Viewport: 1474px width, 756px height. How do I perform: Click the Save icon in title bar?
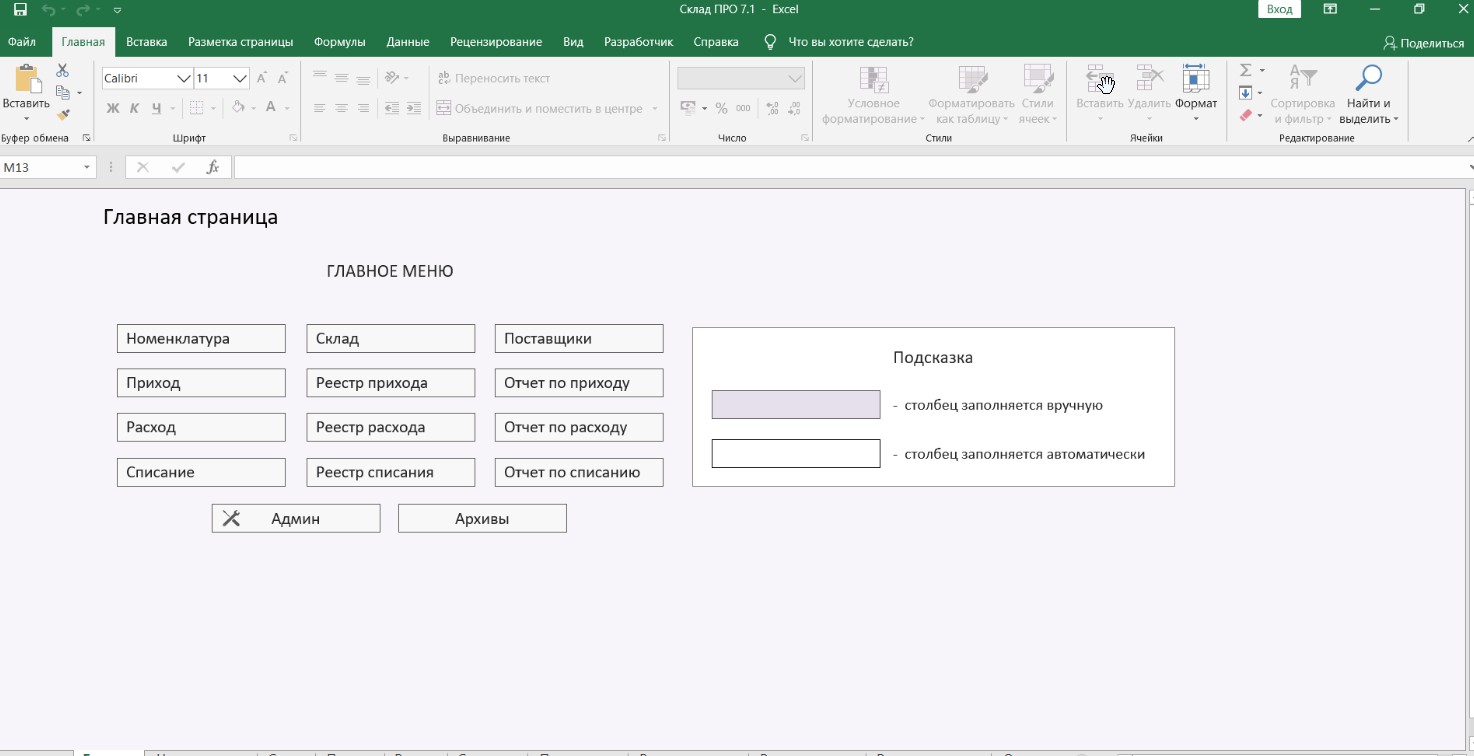point(20,10)
